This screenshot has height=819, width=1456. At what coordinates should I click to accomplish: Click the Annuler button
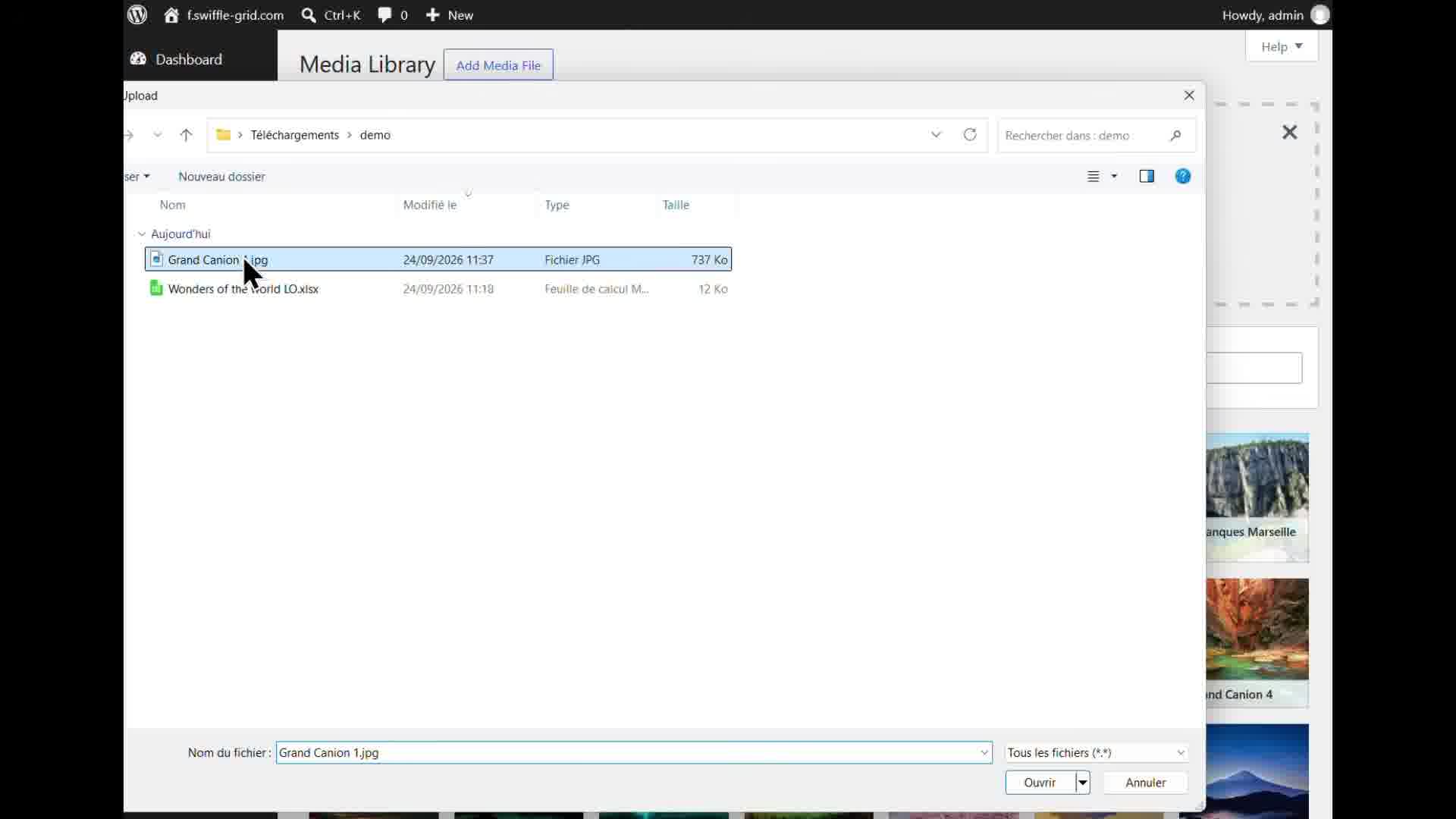click(x=1145, y=783)
